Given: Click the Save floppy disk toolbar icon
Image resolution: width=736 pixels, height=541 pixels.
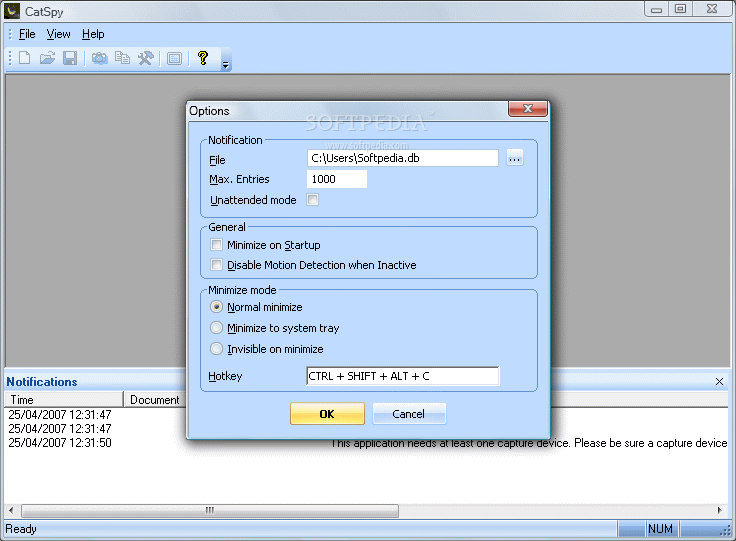Looking at the screenshot, I should point(70,58).
